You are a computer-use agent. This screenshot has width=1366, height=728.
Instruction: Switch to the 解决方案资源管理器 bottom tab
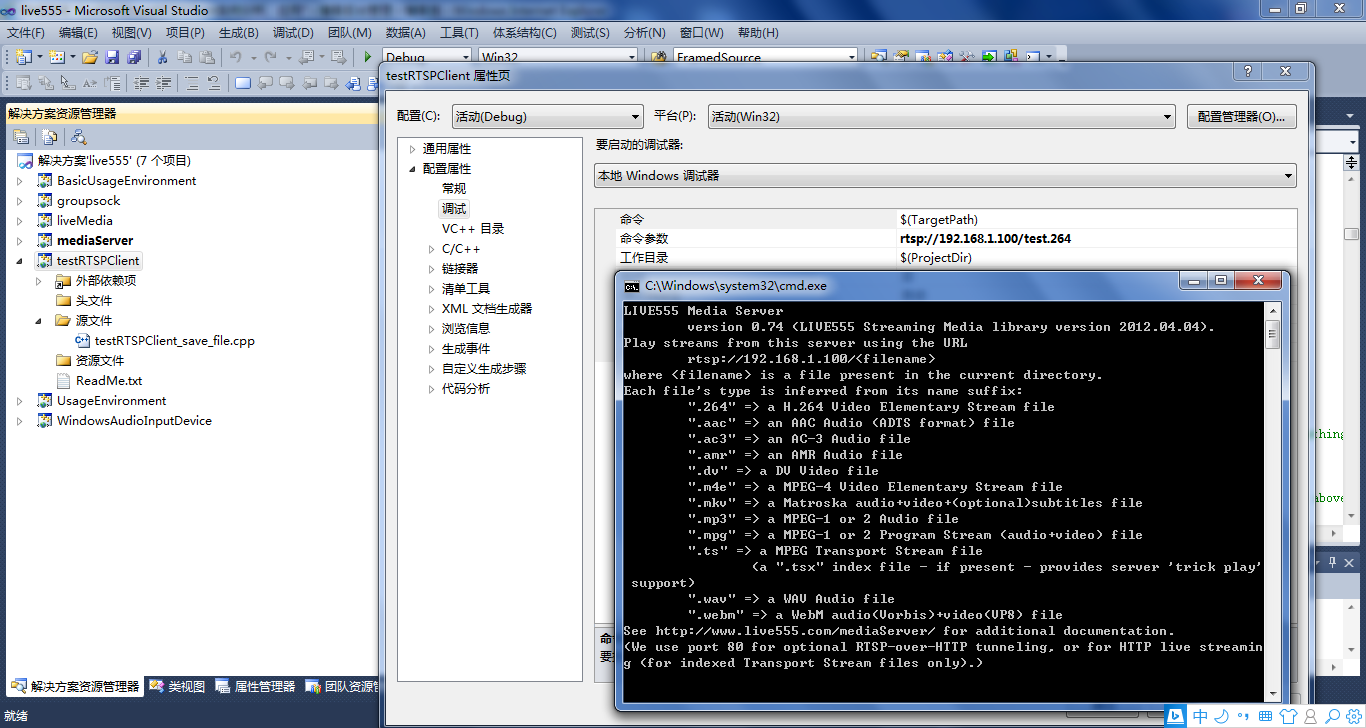[x=75, y=687]
